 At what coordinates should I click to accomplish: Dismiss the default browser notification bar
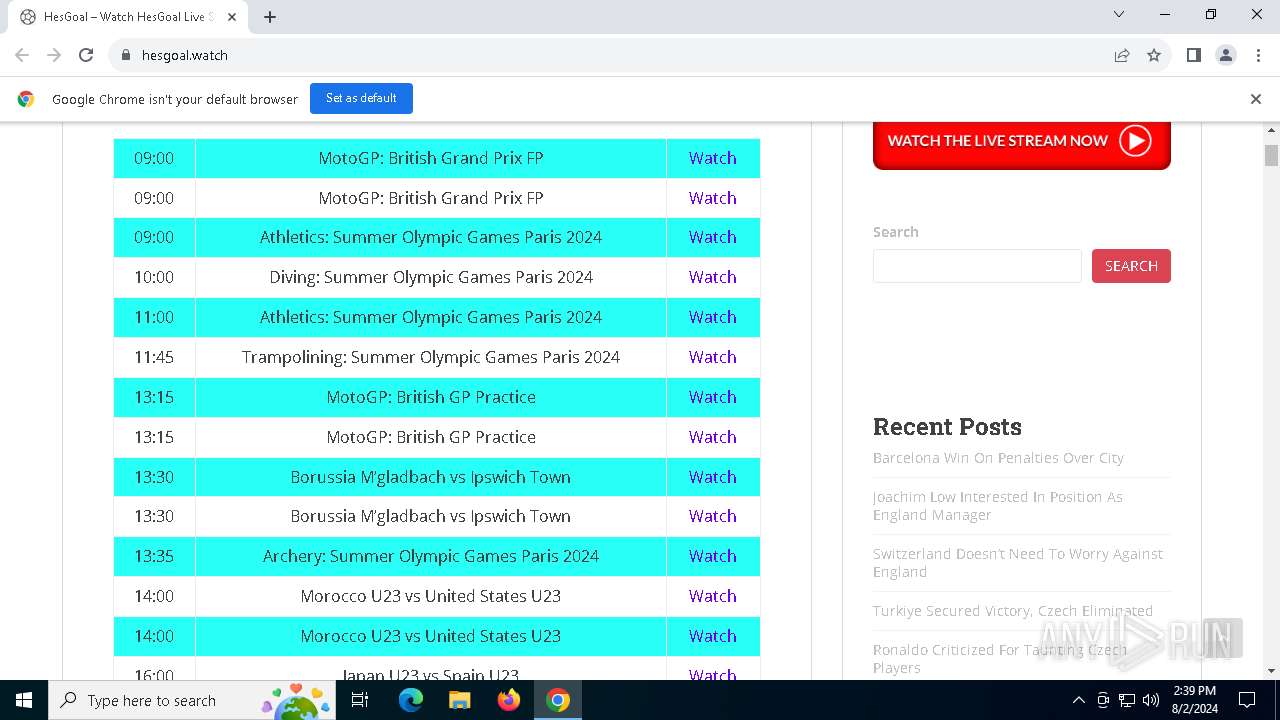(x=1256, y=99)
